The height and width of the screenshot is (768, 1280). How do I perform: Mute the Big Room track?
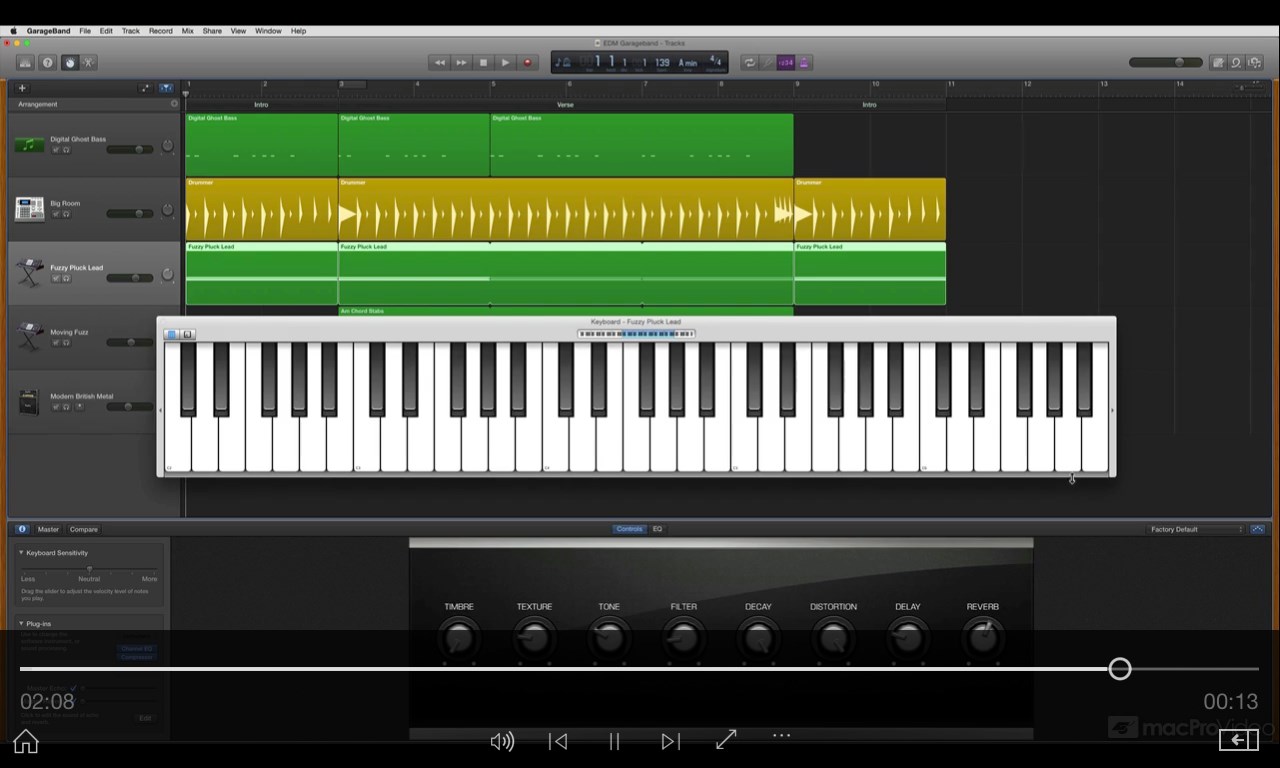pyautogui.click(x=56, y=214)
